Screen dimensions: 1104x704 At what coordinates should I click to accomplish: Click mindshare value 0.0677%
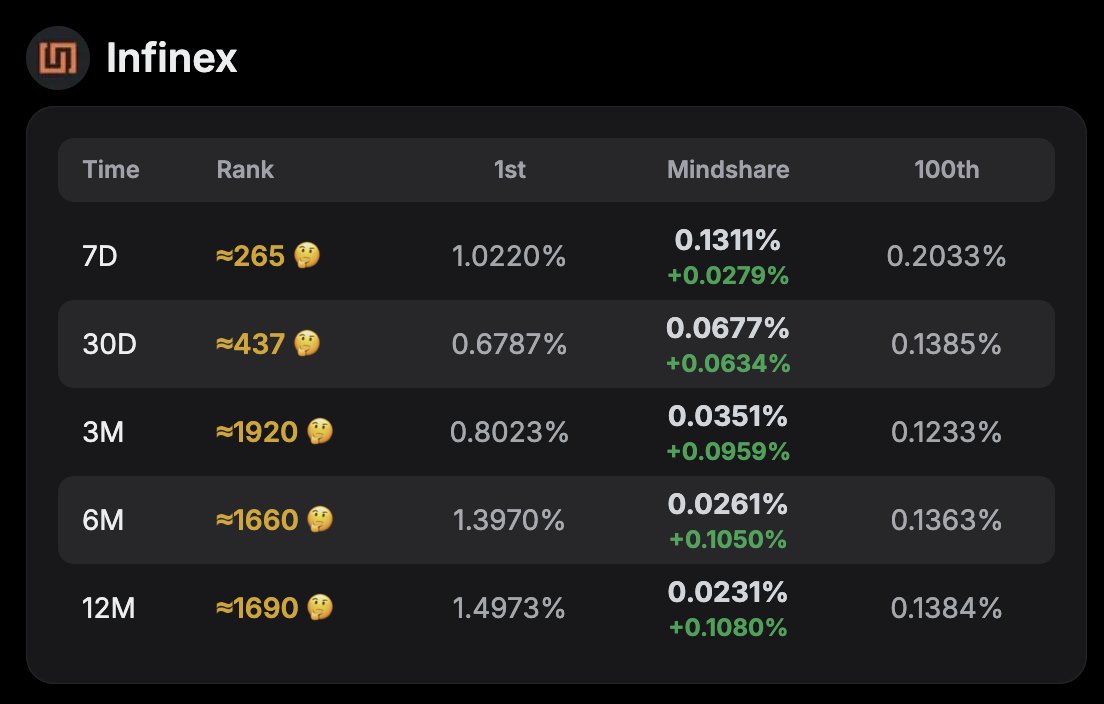(728, 328)
